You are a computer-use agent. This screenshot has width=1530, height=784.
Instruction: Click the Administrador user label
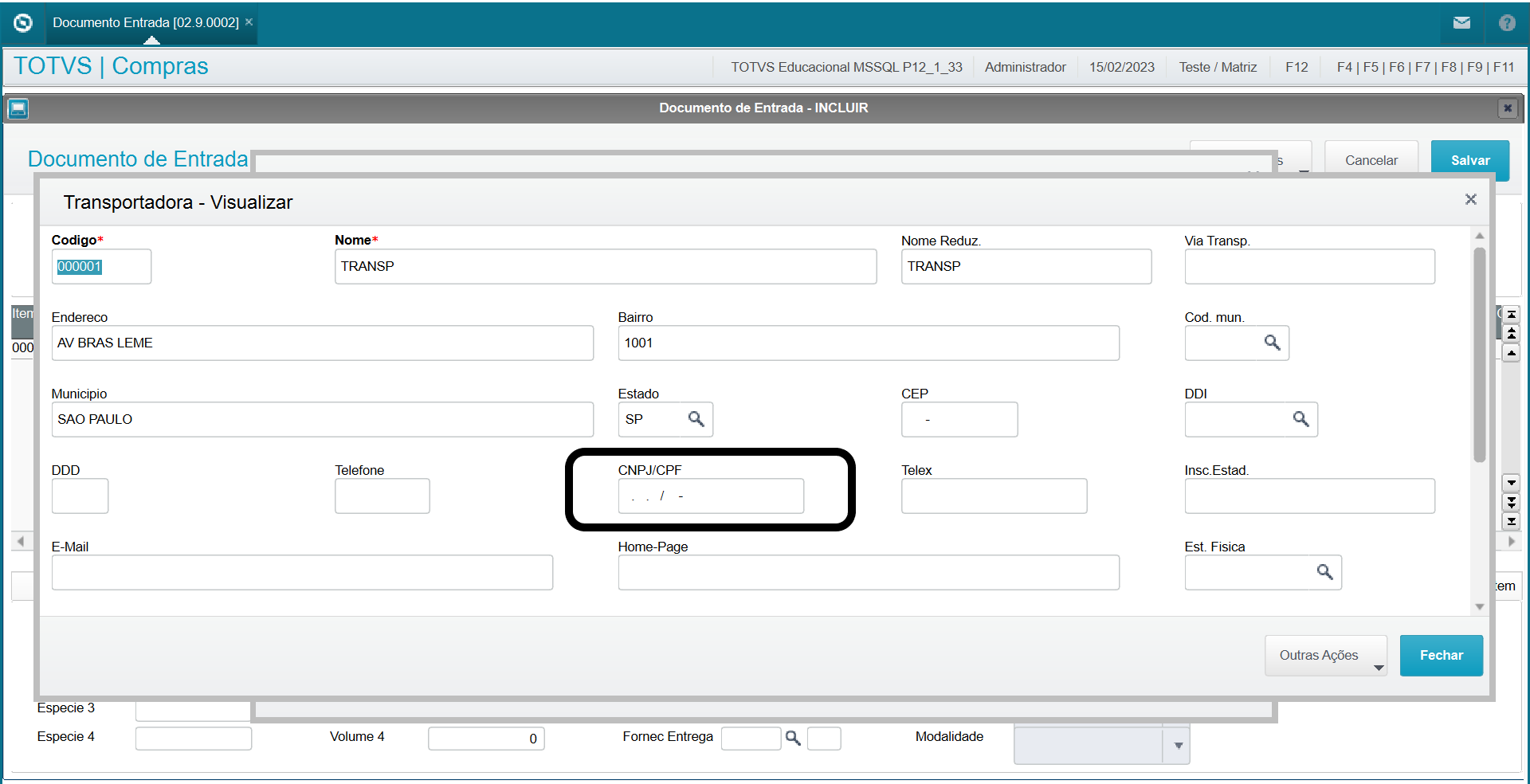click(x=1025, y=67)
